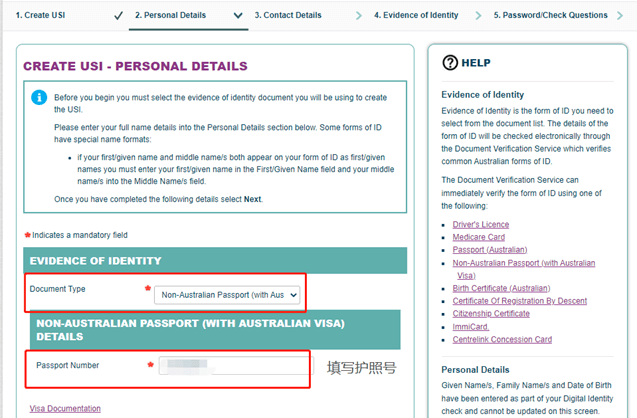Click the Help question mark icon

(450, 63)
